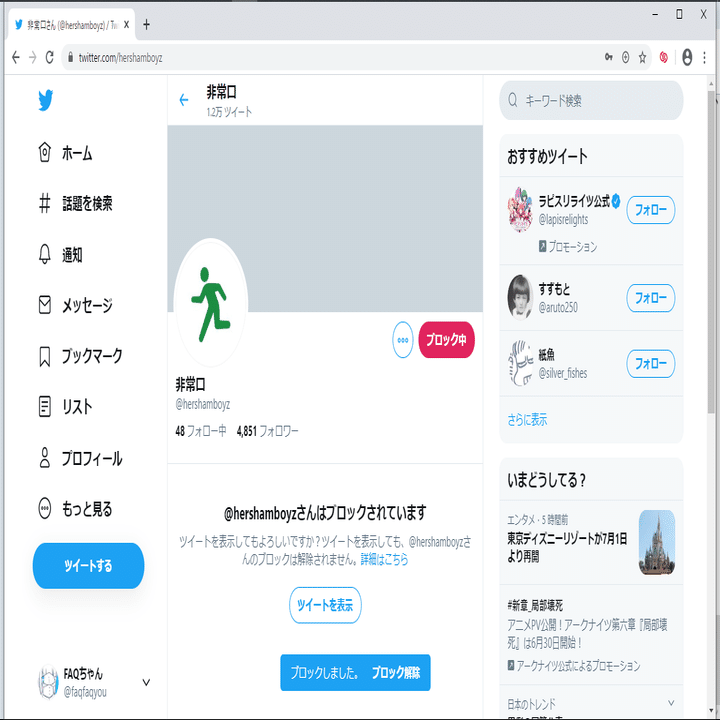Open the #新章_局部壊死 promoted trend
The height and width of the screenshot is (720, 720).
click(x=535, y=606)
